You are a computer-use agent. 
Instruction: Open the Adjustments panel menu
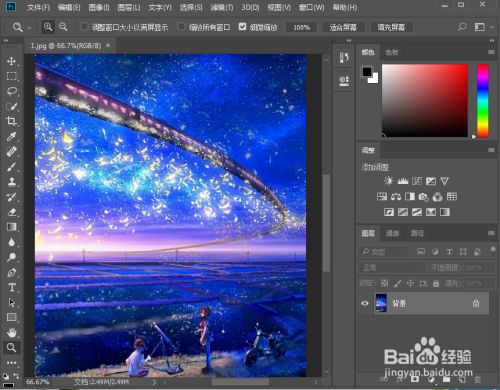pyautogui.click(x=491, y=150)
